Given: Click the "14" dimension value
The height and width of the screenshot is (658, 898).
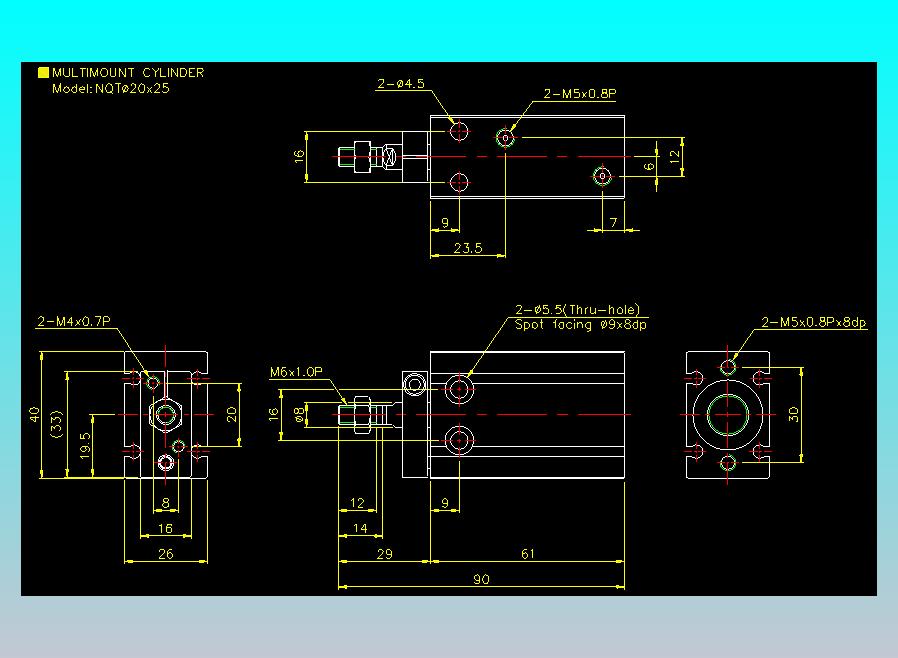Looking at the screenshot, I should [360, 528].
